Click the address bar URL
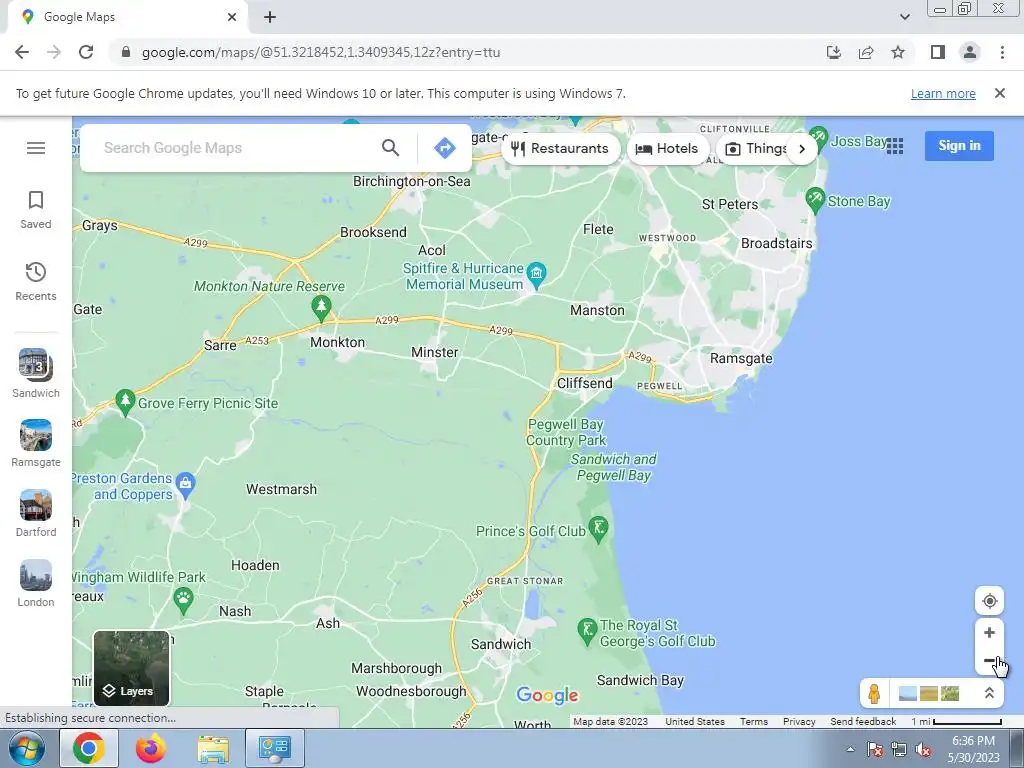This screenshot has width=1024, height=768. [x=321, y=52]
